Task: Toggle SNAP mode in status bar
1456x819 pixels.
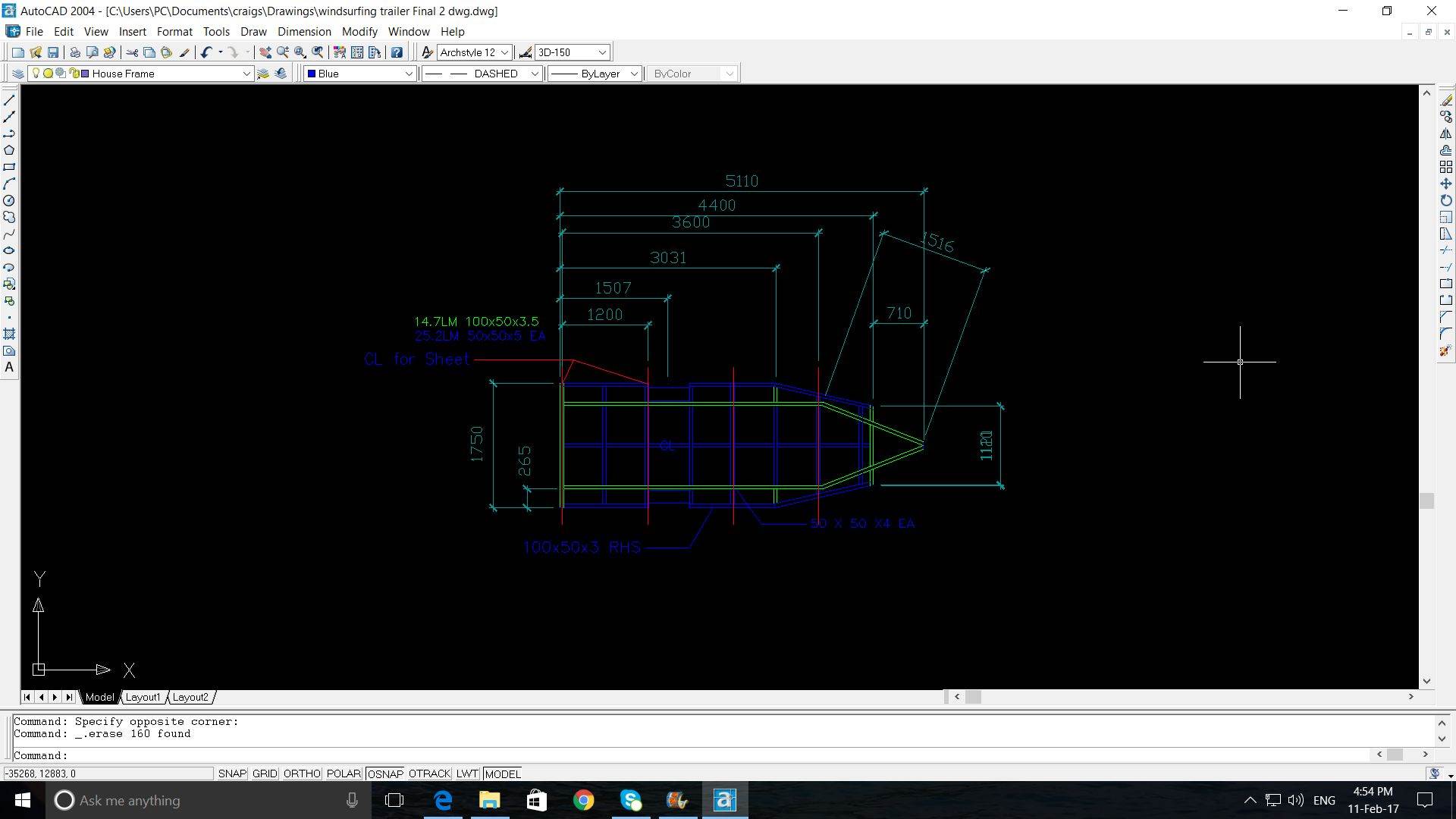Action: 232,773
